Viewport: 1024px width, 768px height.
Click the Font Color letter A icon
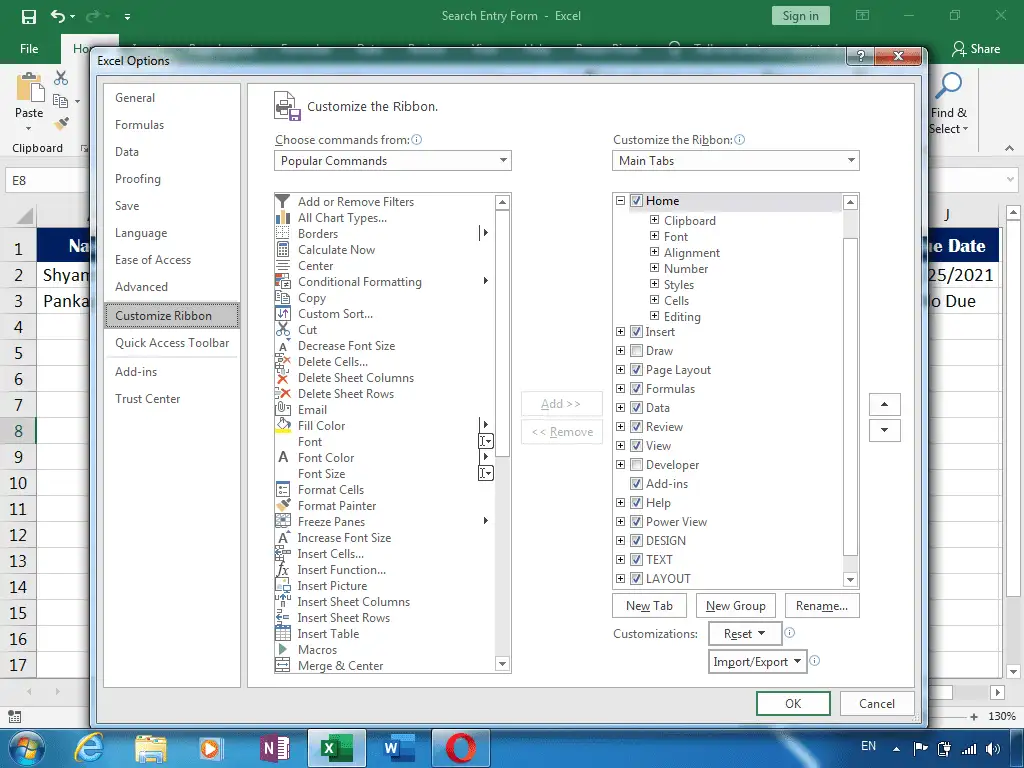pyautogui.click(x=283, y=457)
